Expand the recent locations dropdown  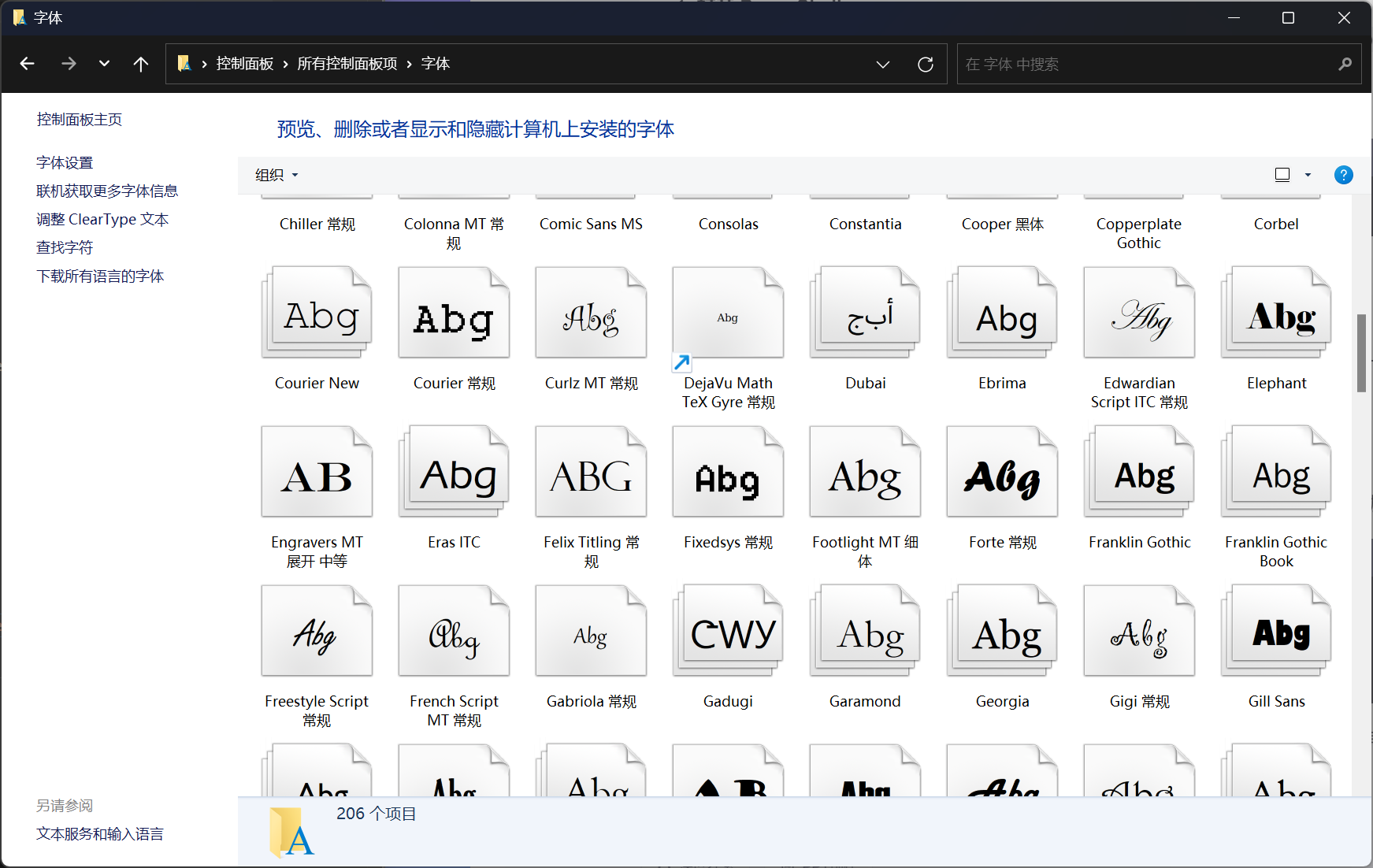104,64
